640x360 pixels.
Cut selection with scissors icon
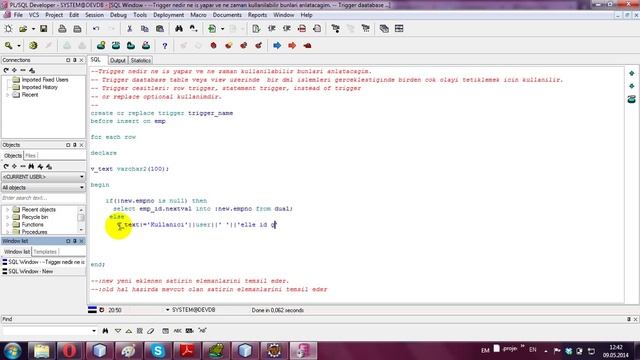click(129, 29)
